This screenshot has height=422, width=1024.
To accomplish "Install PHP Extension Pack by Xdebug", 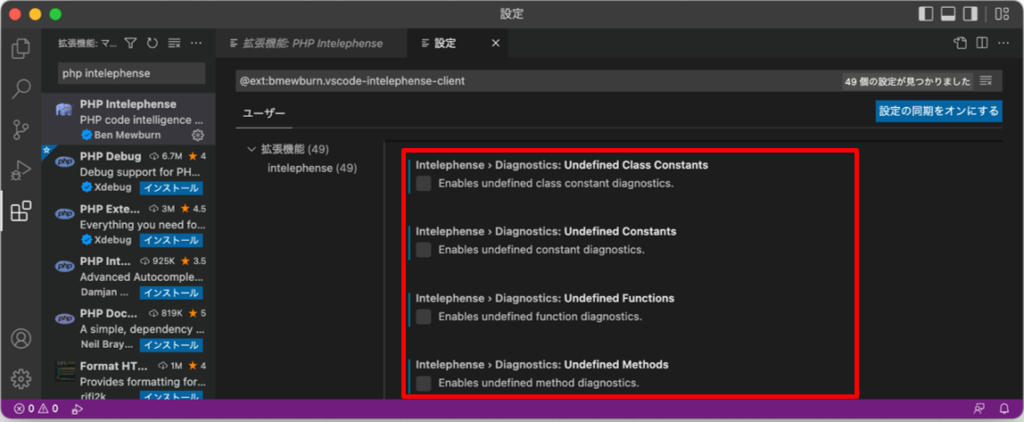I will tap(170, 240).
